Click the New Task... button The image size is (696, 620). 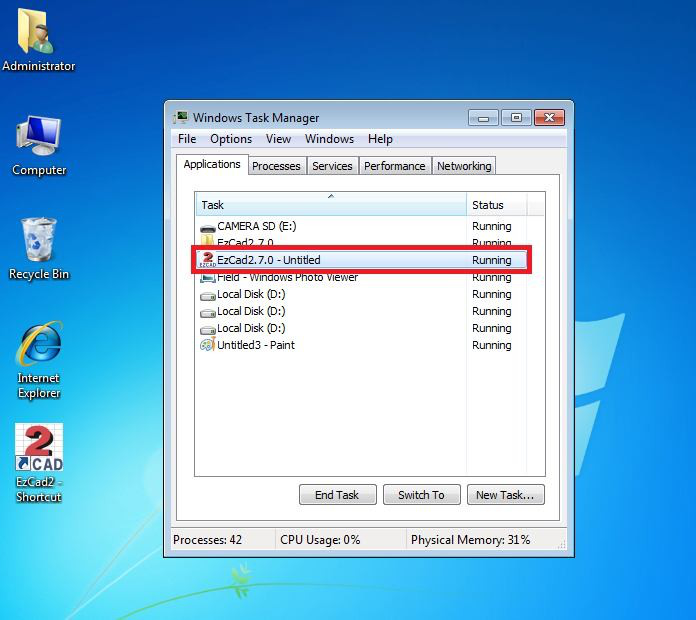click(506, 495)
